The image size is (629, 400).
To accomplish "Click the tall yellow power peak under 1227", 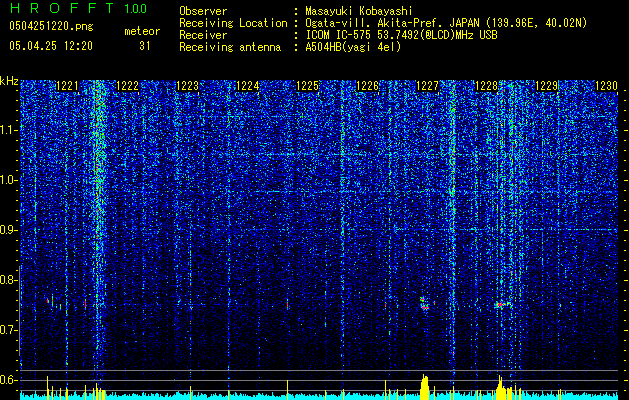I will coord(424,386).
